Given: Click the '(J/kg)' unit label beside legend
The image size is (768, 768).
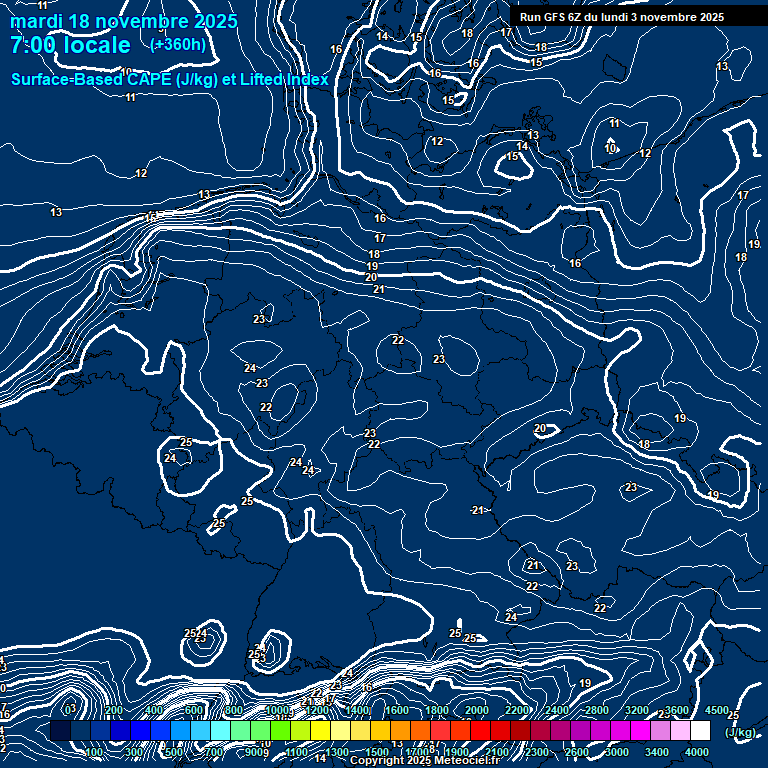Looking at the screenshot, I should (x=740, y=732).
